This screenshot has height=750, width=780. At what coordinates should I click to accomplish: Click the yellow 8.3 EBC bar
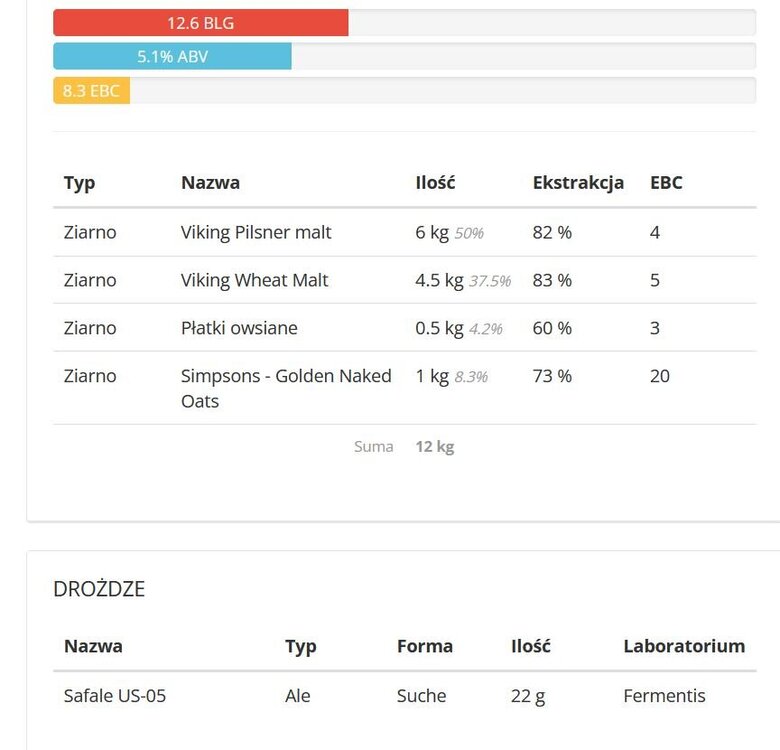[91, 91]
